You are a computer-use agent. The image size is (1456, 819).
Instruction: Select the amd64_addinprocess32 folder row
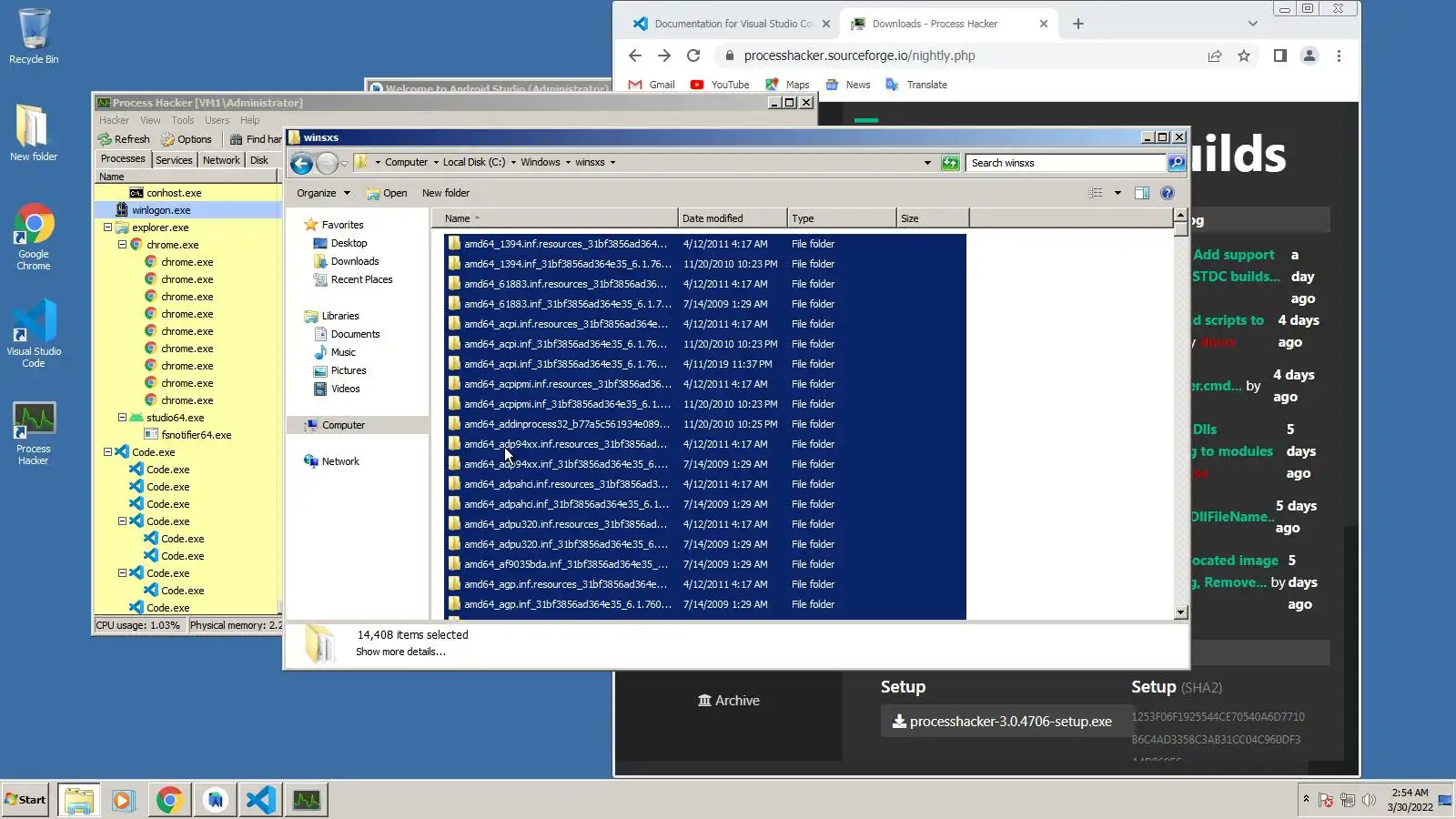coord(705,424)
